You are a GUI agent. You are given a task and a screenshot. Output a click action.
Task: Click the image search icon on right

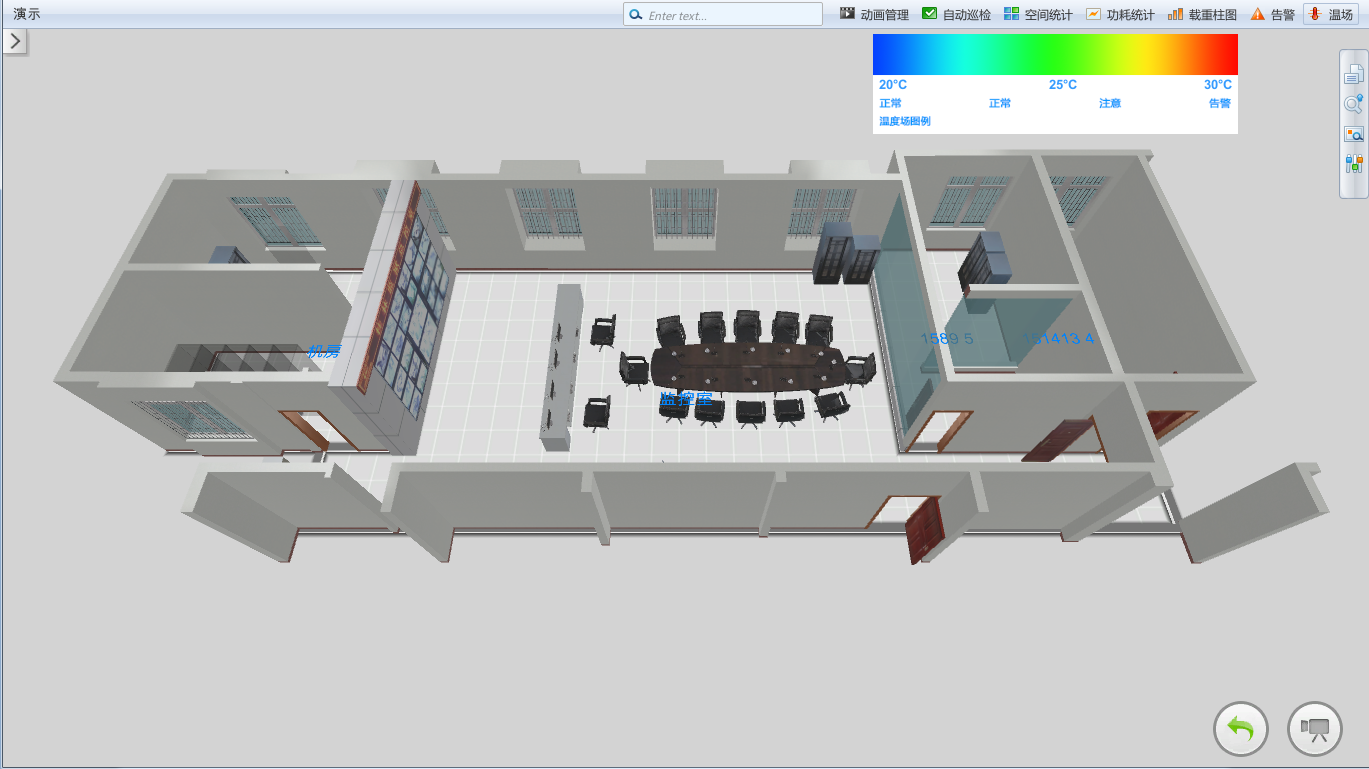[1353, 133]
